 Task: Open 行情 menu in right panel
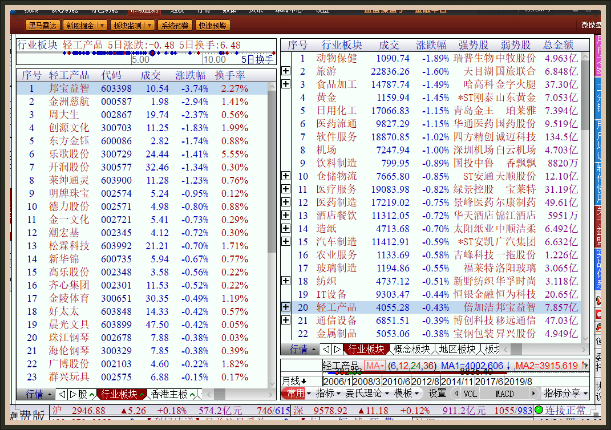[302, 349]
